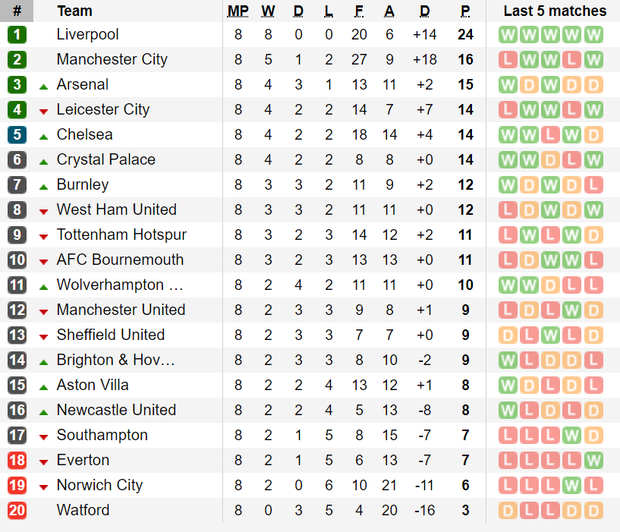
Task: Sort table by MP column header
Action: click(238, 11)
